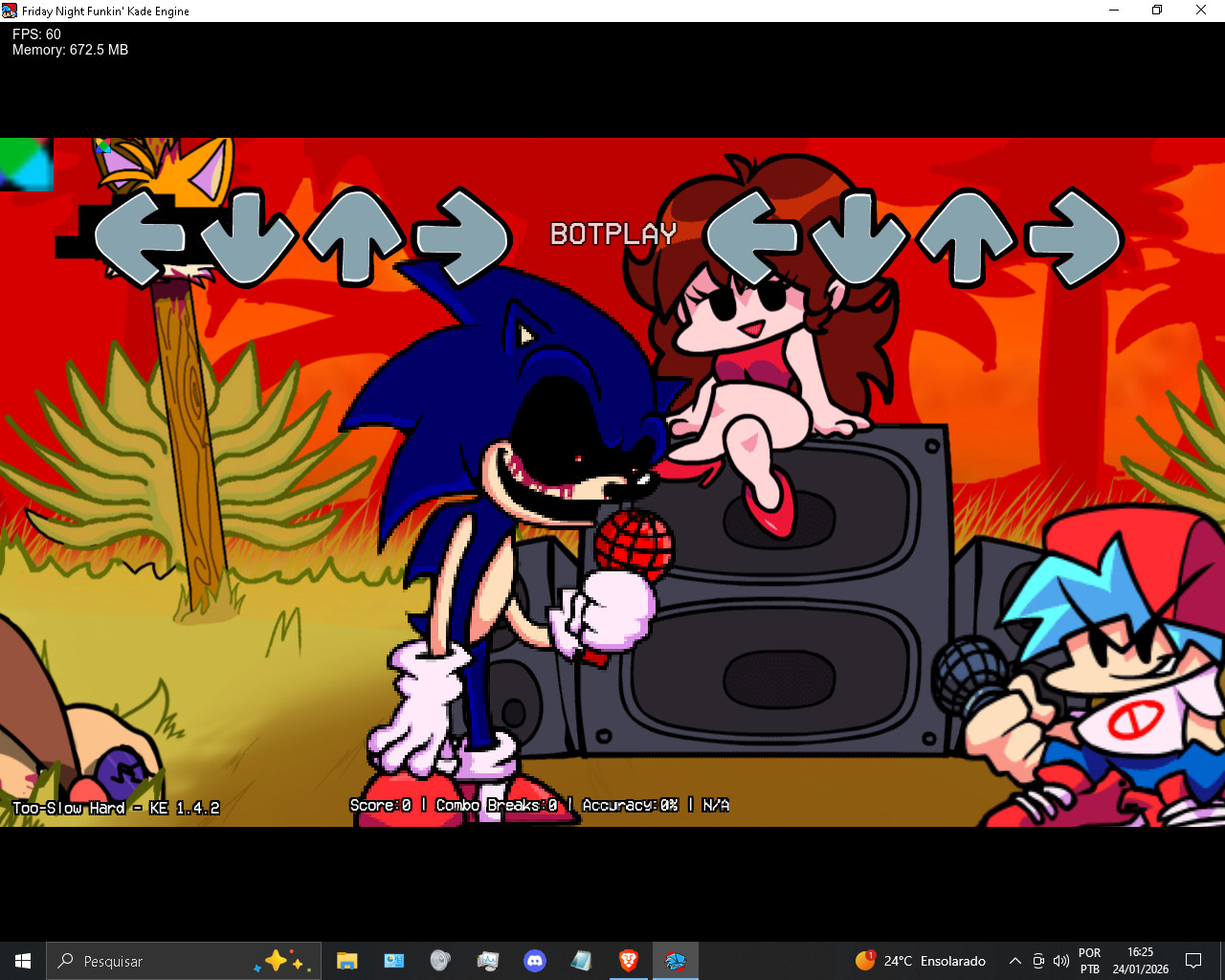Open File Explorer from the taskbar
1225x980 pixels.
[x=347, y=961]
